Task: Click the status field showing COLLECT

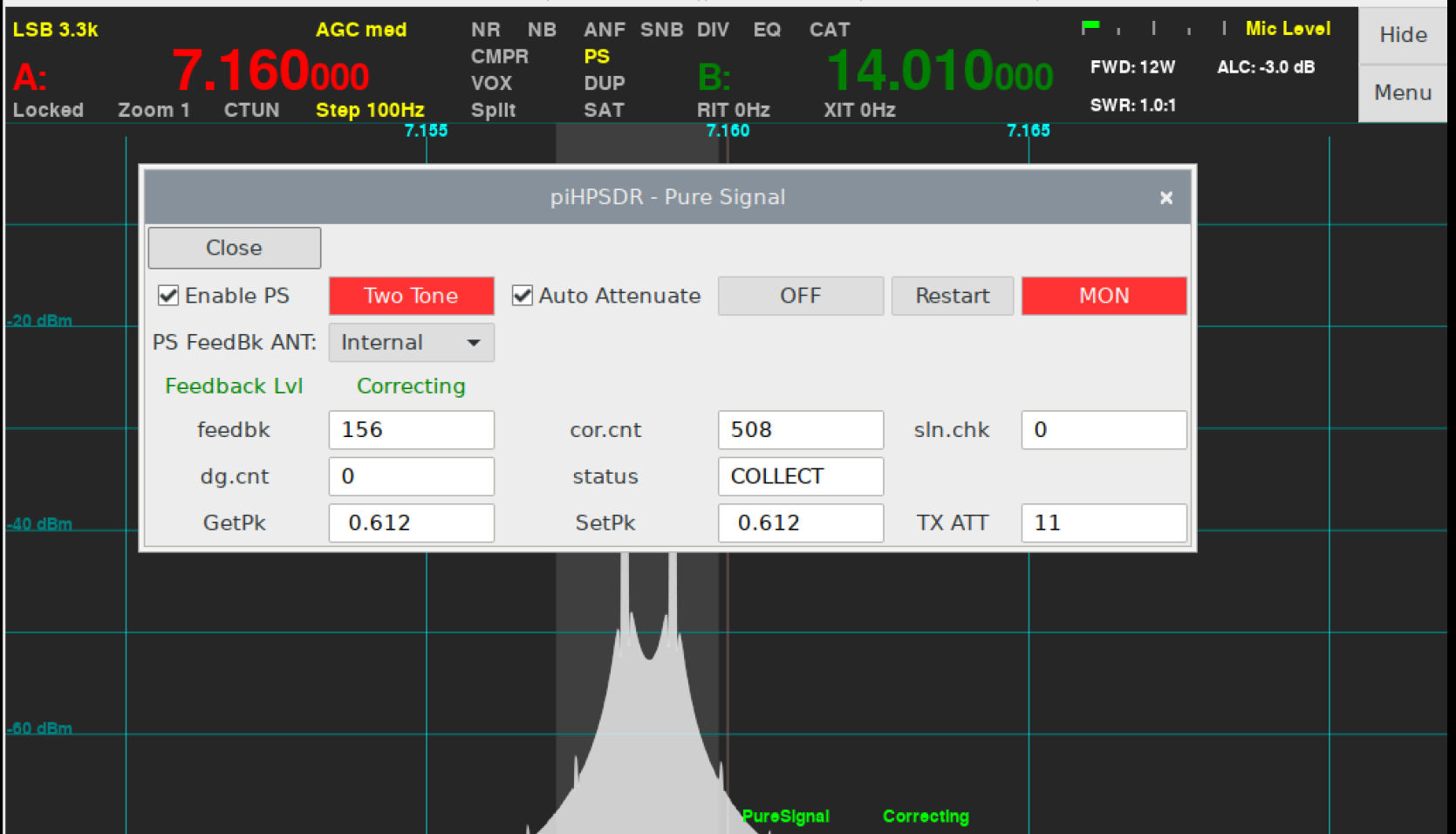Action: 800,476
